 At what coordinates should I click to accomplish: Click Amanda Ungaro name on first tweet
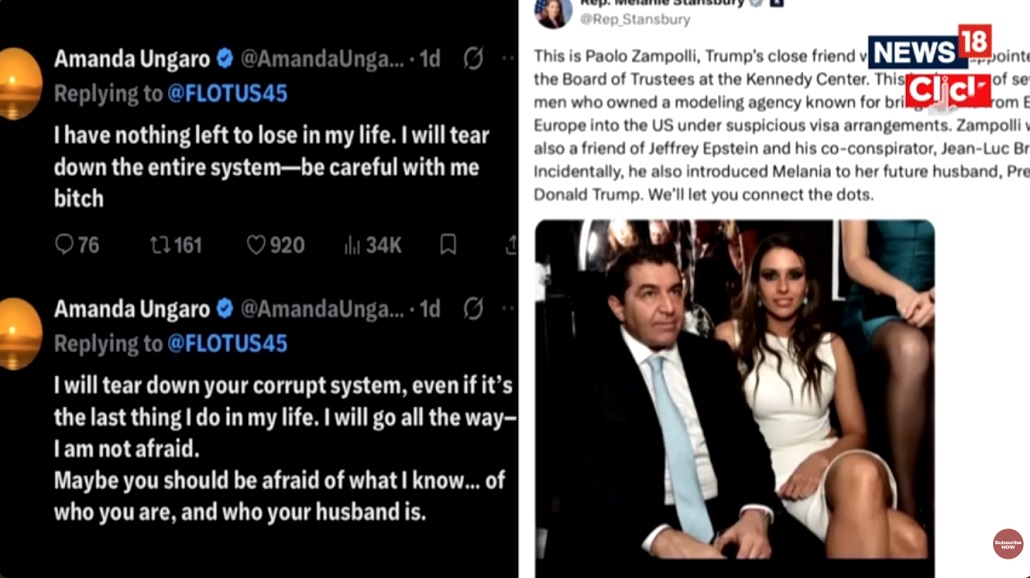click(x=131, y=59)
